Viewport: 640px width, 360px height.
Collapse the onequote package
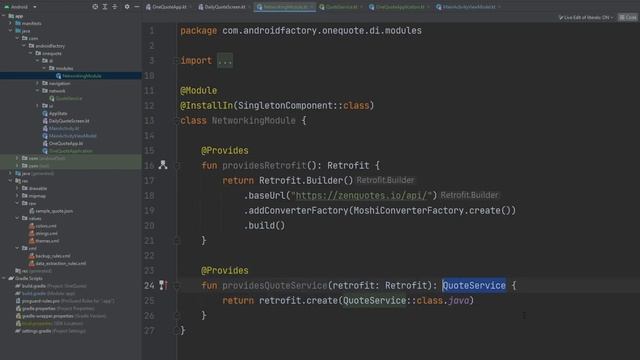[x=31, y=53]
